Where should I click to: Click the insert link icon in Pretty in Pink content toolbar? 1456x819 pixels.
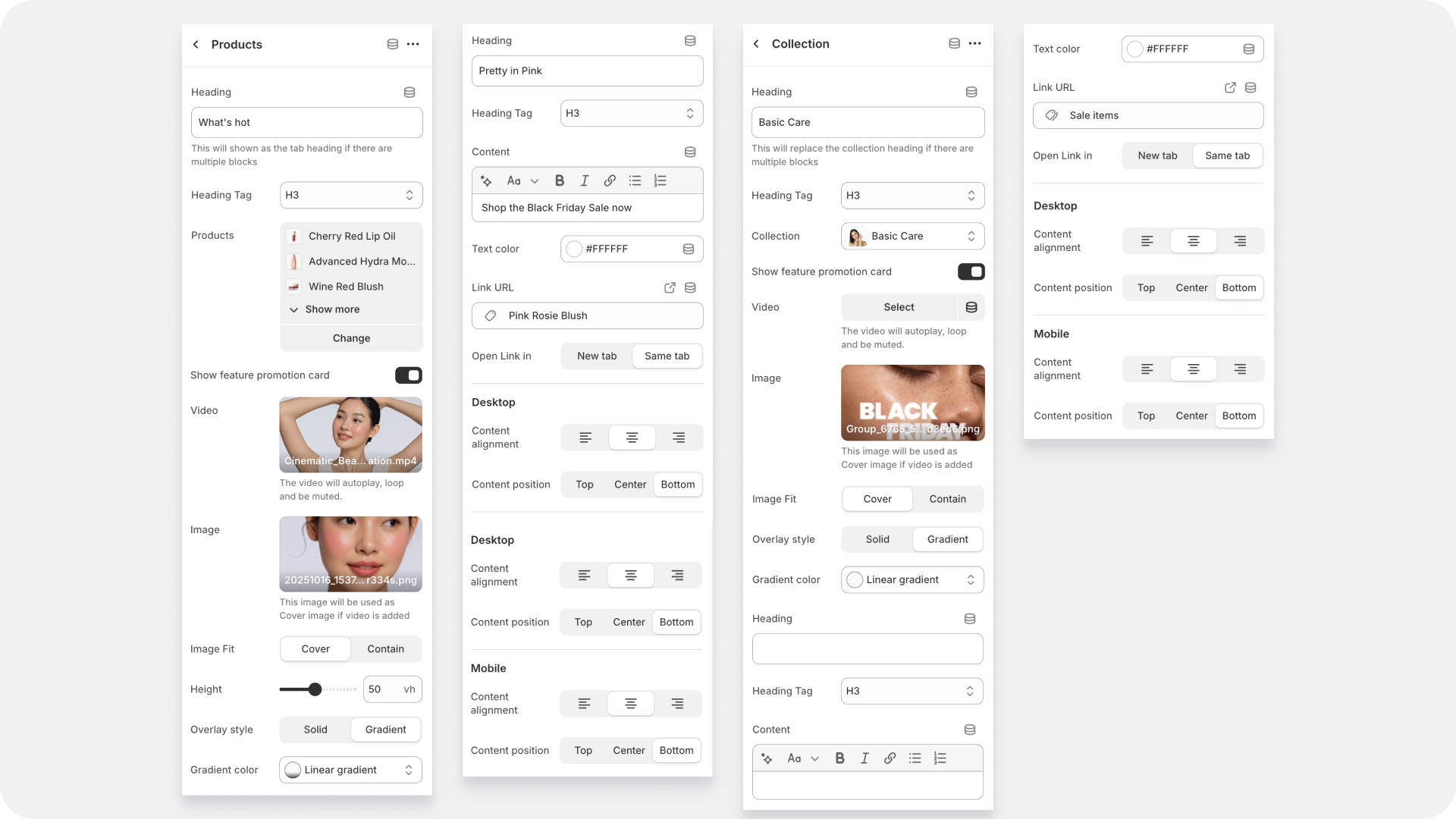click(x=610, y=180)
